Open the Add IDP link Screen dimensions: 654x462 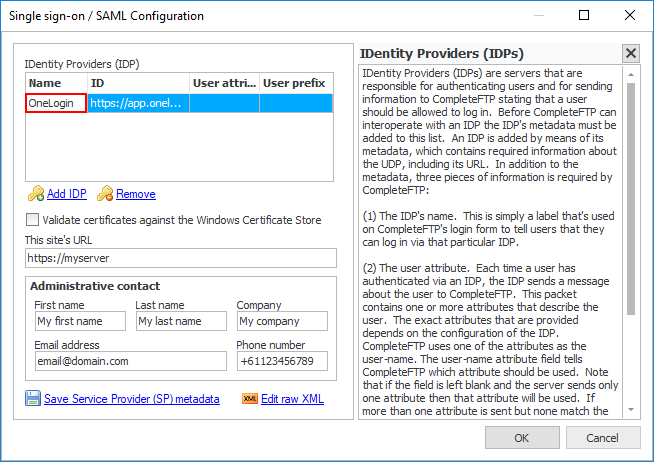click(x=66, y=194)
